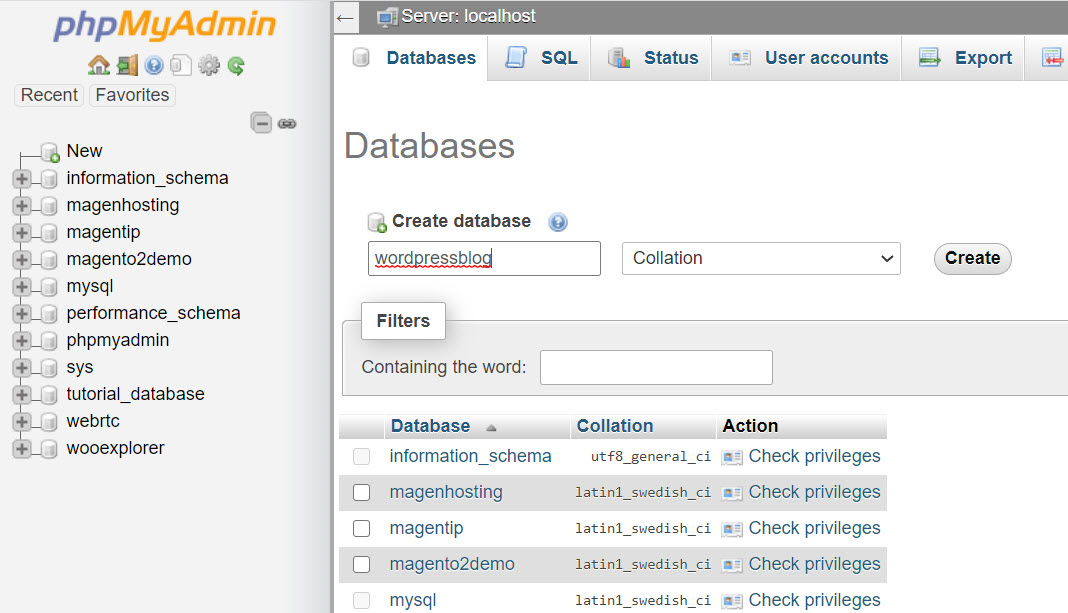The image size is (1068, 613).
Task: Click the sort arrow on Database column
Action: click(x=491, y=428)
